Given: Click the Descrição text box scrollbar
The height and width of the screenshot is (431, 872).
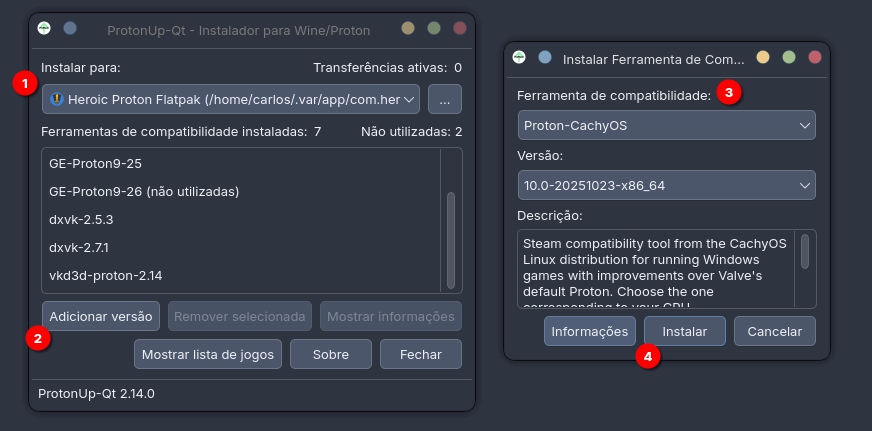Looking at the screenshot, I should click(x=805, y=252).
